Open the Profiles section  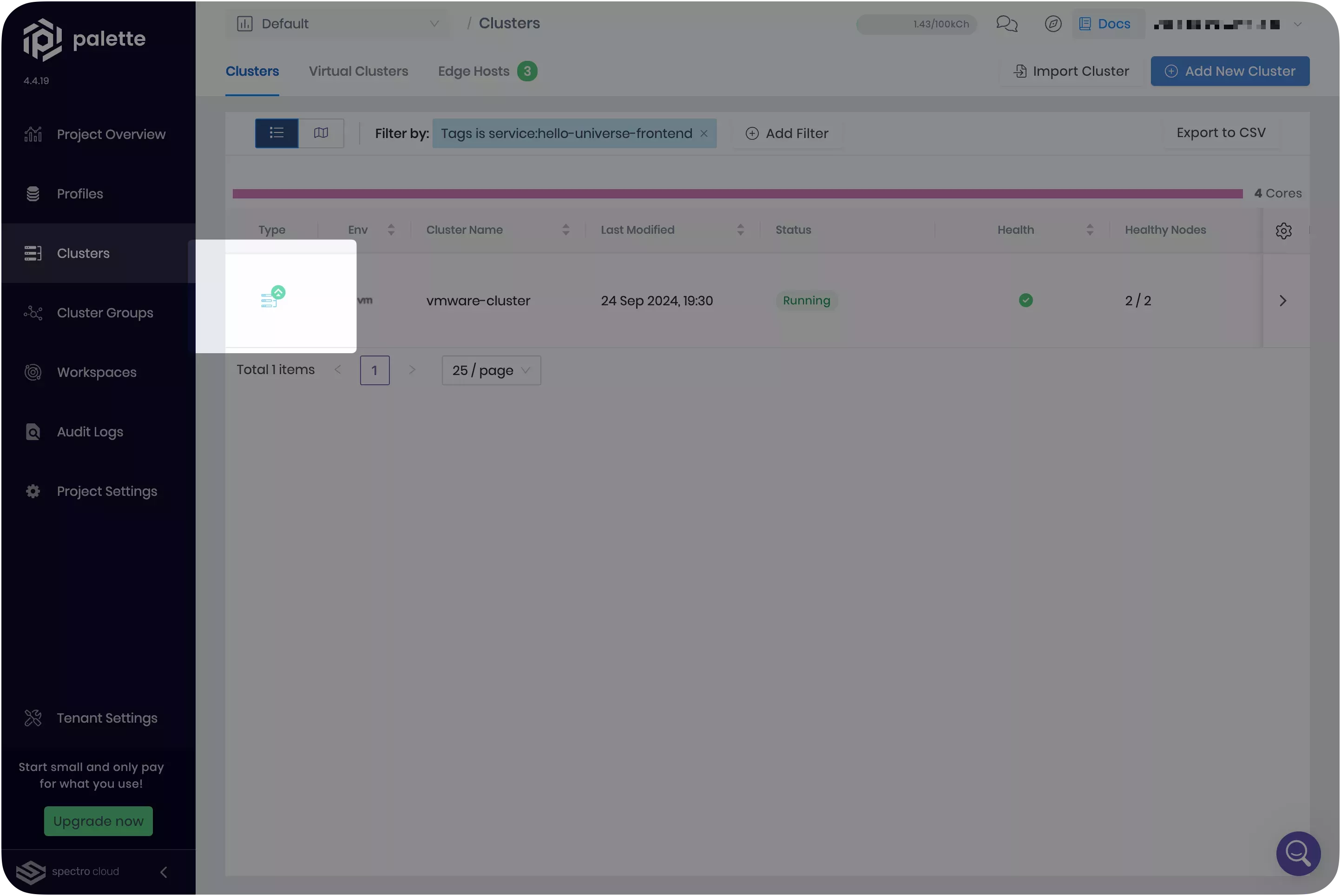tap(79, 194)
